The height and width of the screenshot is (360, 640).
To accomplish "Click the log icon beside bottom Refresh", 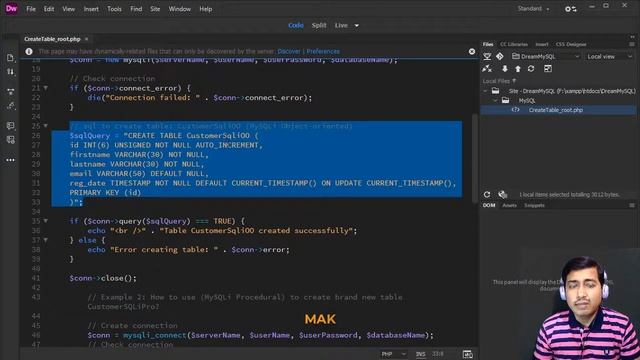I will [x=502, y=195].
